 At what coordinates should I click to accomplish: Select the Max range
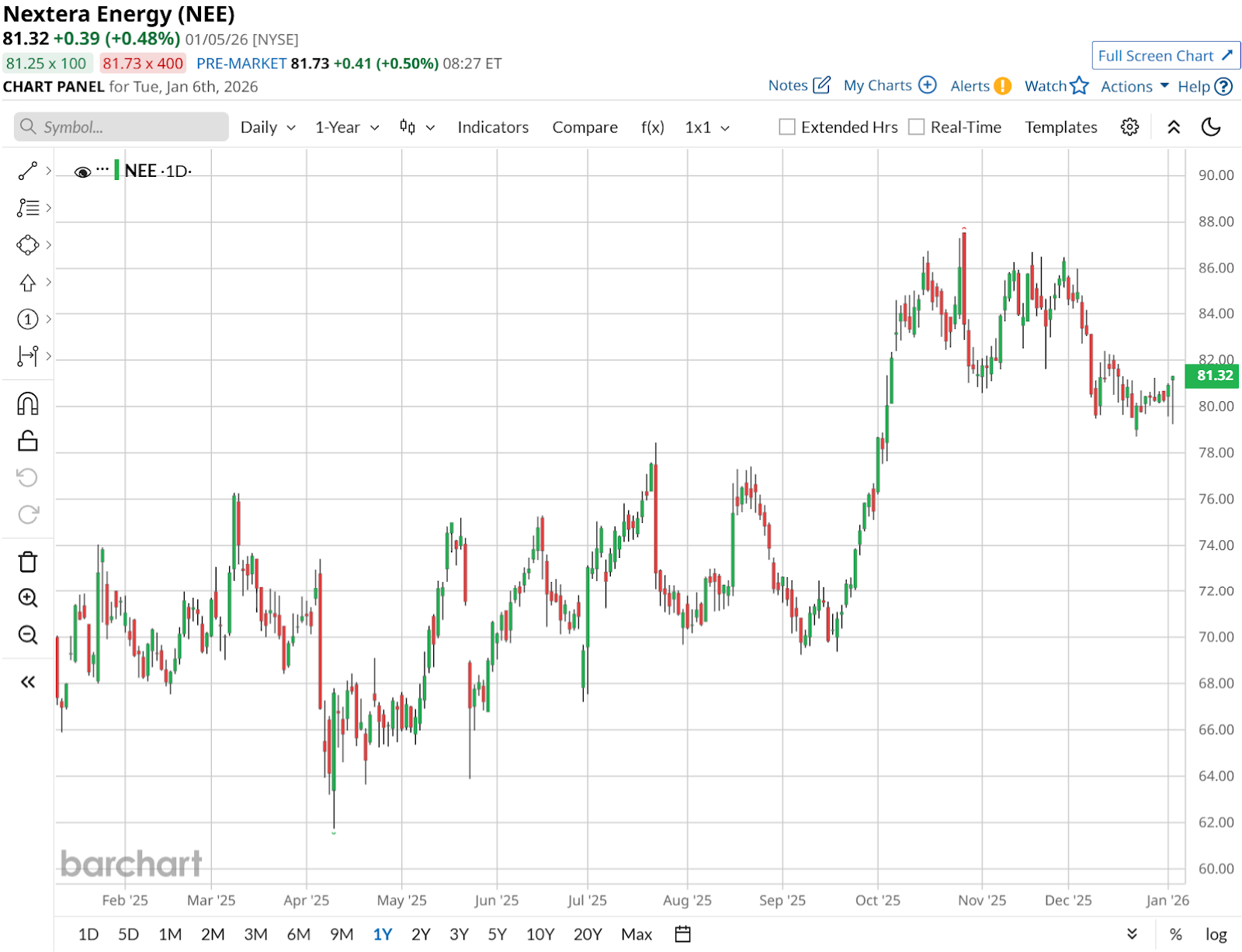tap(637, 934)
